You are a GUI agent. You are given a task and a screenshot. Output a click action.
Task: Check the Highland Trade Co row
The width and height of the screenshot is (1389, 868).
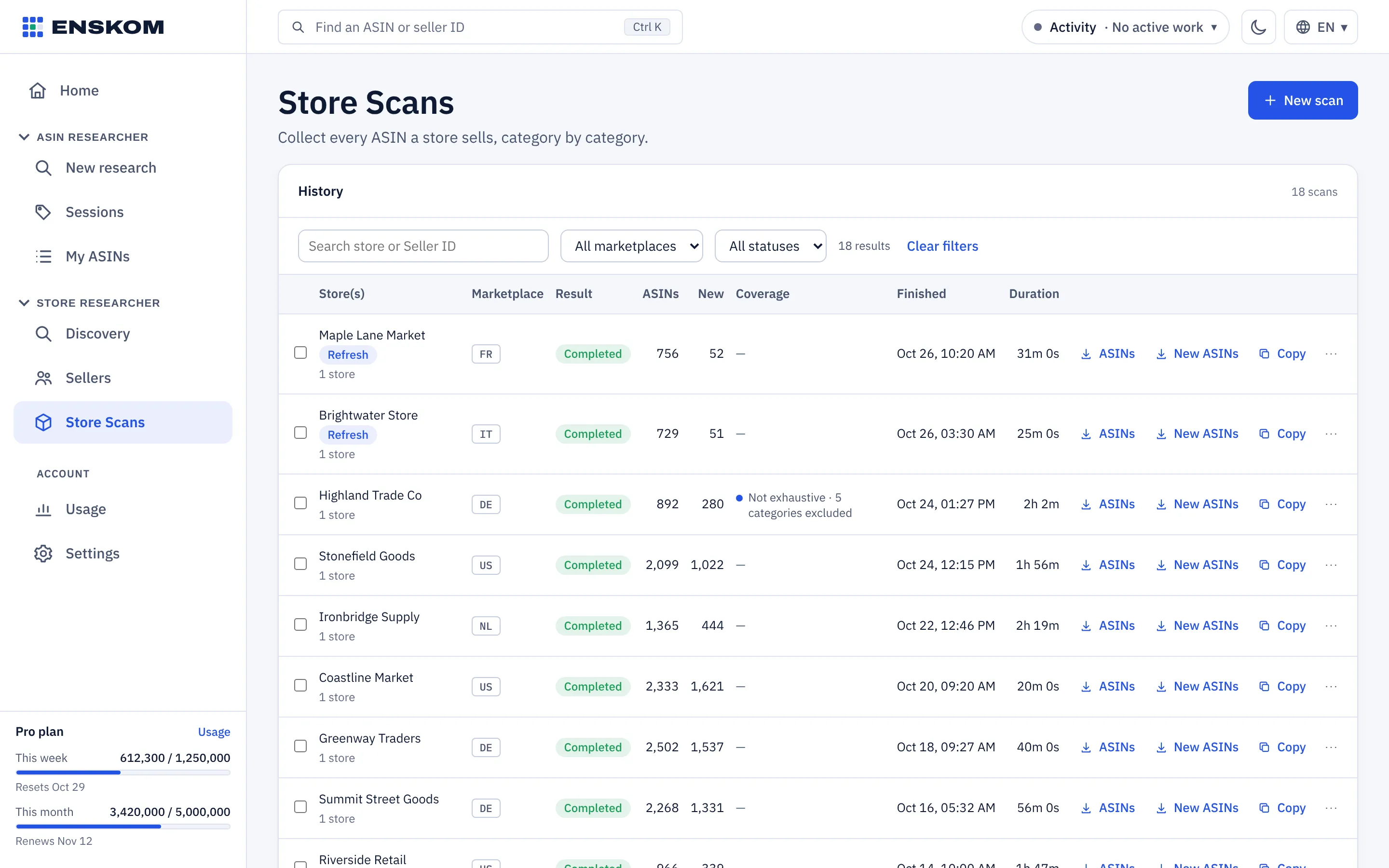tap(300, 503)
